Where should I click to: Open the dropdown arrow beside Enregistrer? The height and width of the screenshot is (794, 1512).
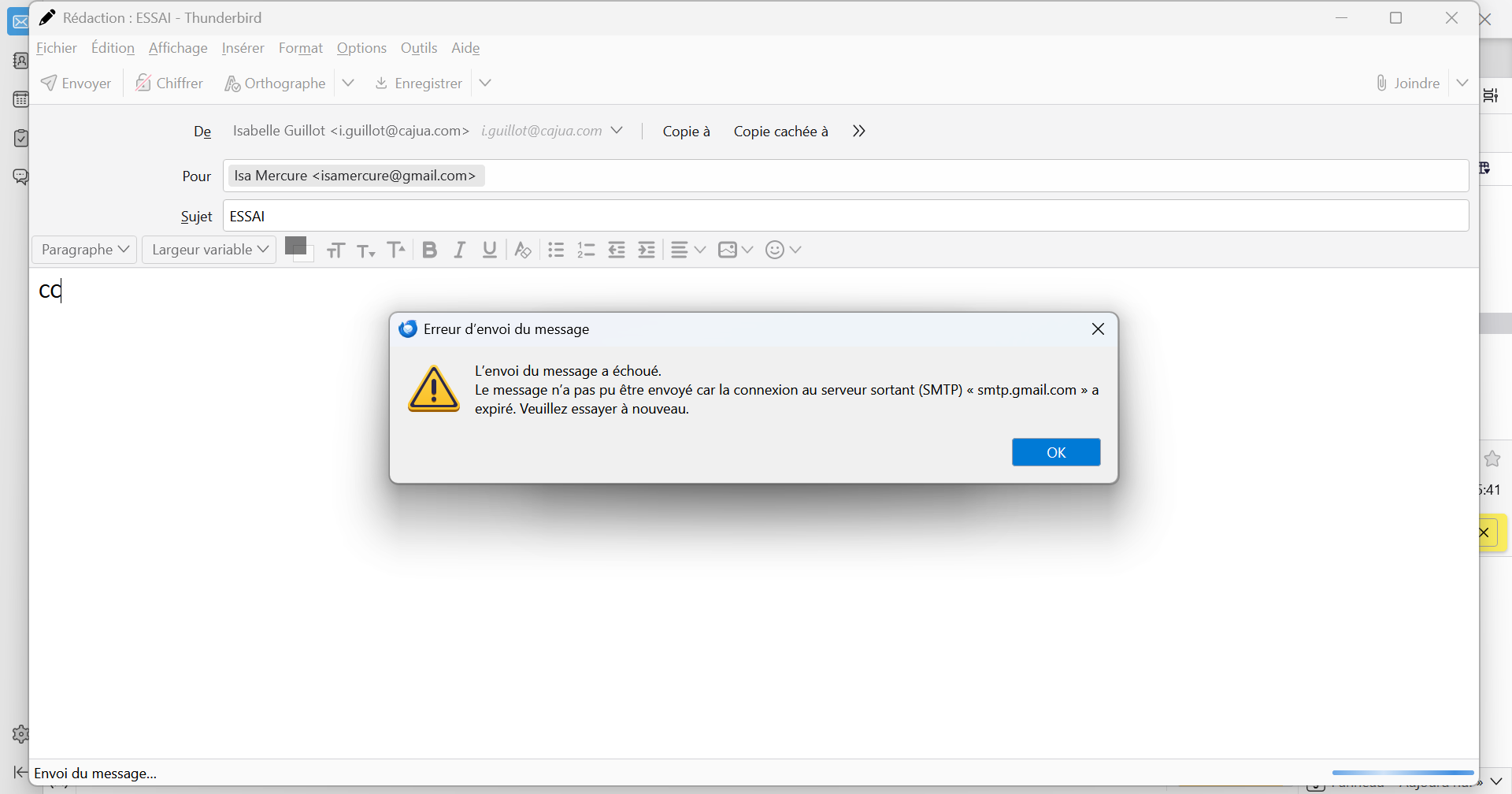coord(485,83)
